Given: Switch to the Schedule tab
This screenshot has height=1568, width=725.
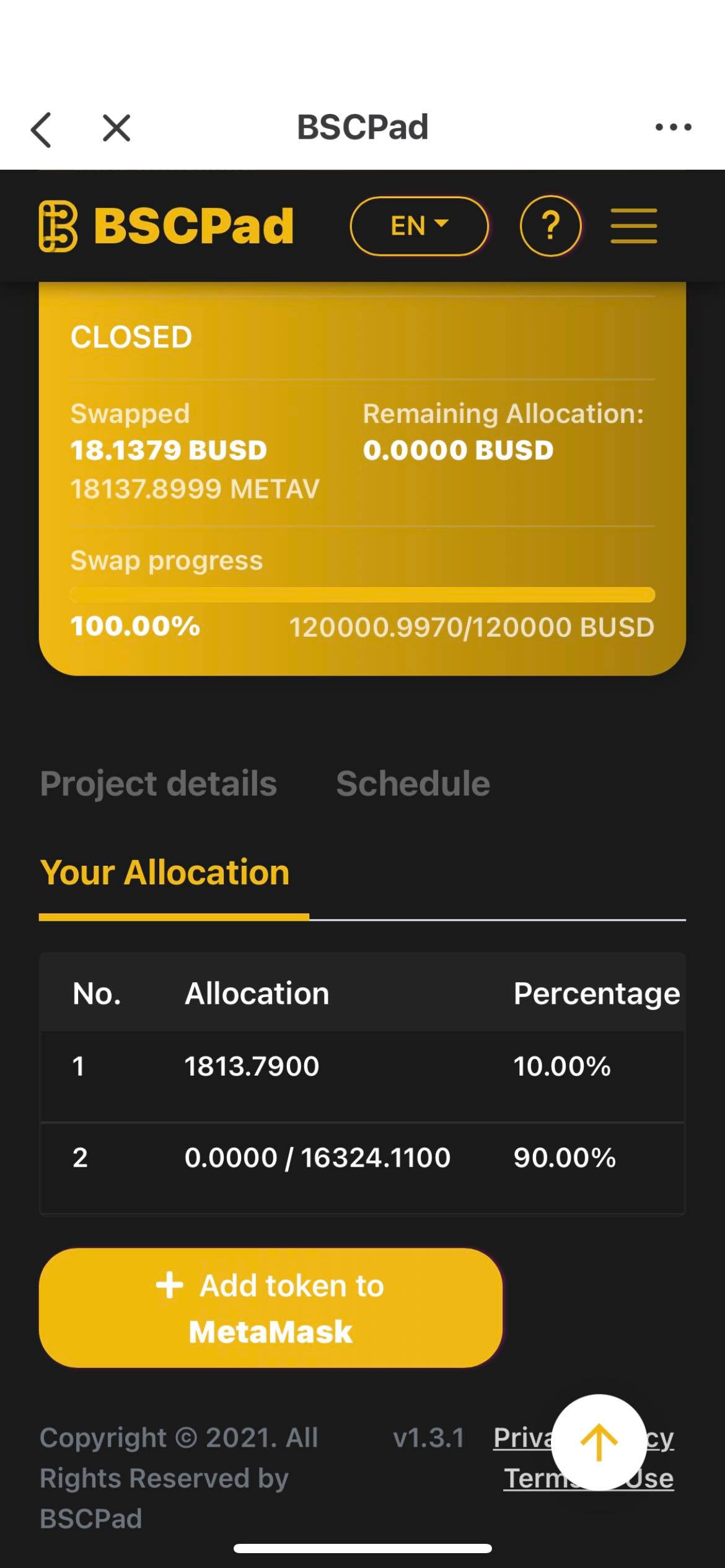Looking at the screenshot, I should (x=413, y=783).
